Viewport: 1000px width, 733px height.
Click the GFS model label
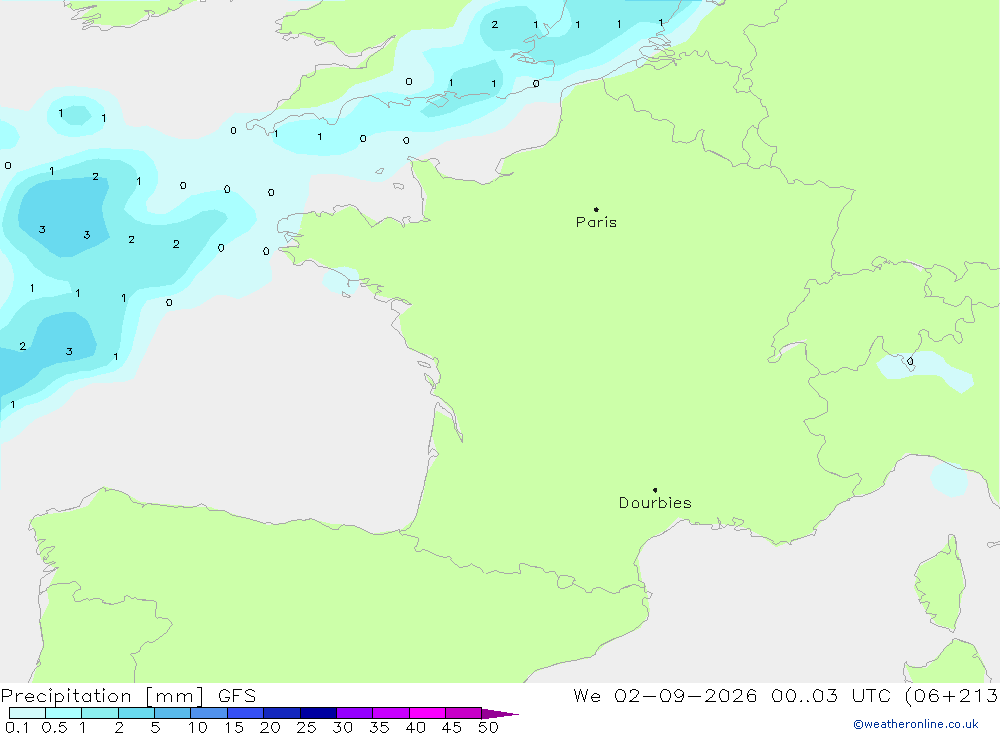(x=237, y=696)
